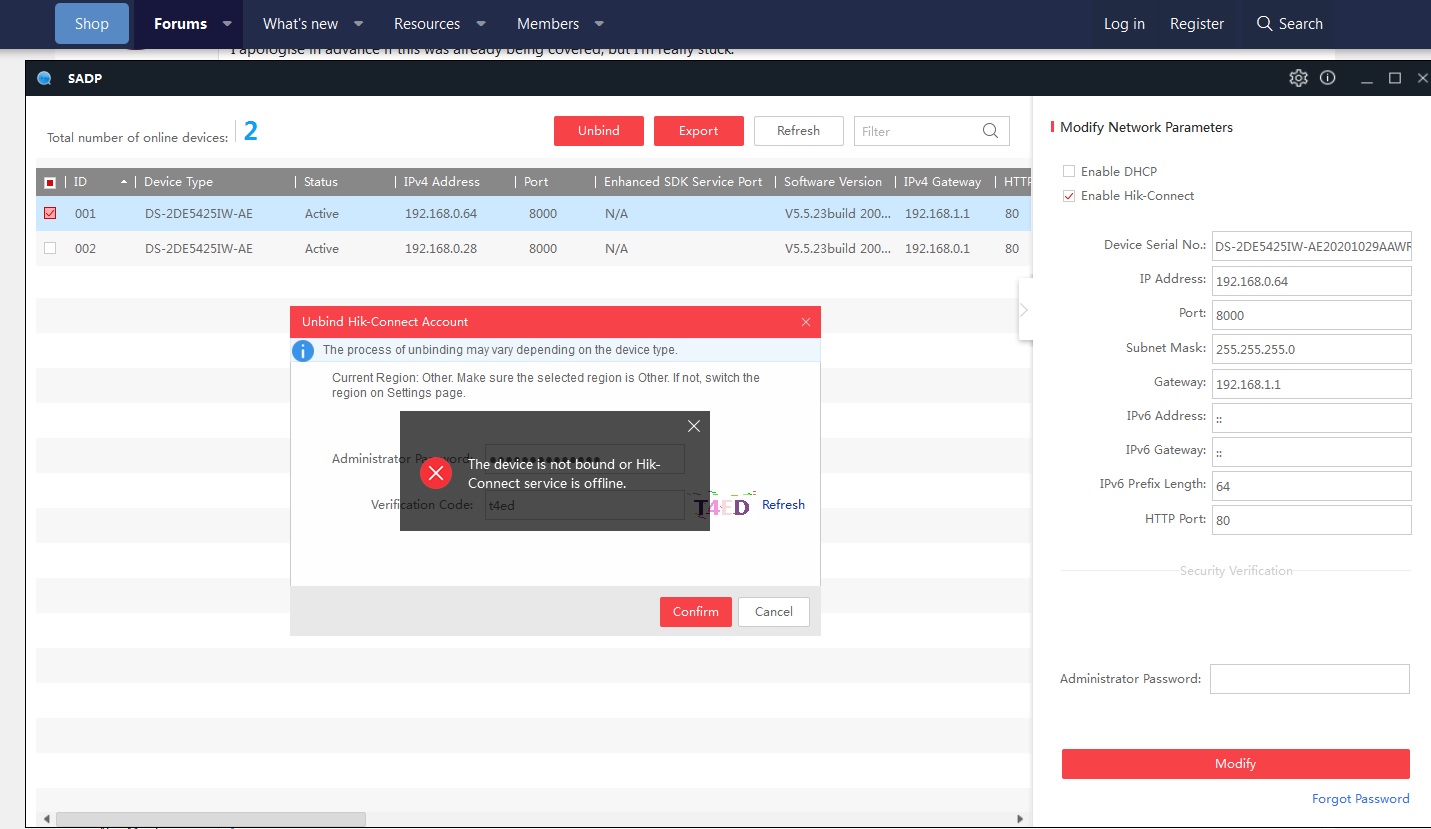The width and height of the screenshot is (1431, 829).
Task: Open the Members menu item
Action: pos(547,24)
